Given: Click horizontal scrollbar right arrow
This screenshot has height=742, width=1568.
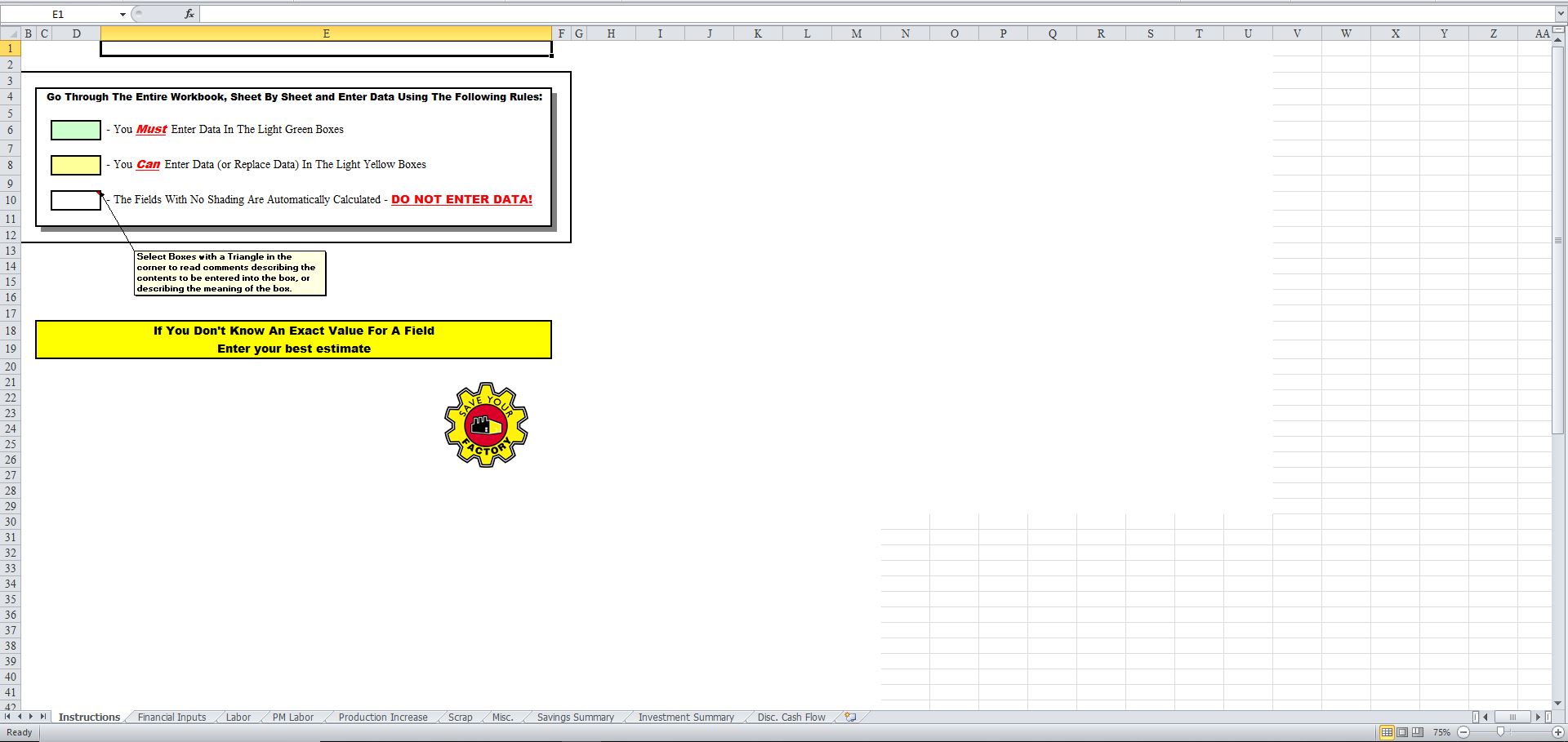Looking at the screenshot, I should click(x=1538, y=717).
